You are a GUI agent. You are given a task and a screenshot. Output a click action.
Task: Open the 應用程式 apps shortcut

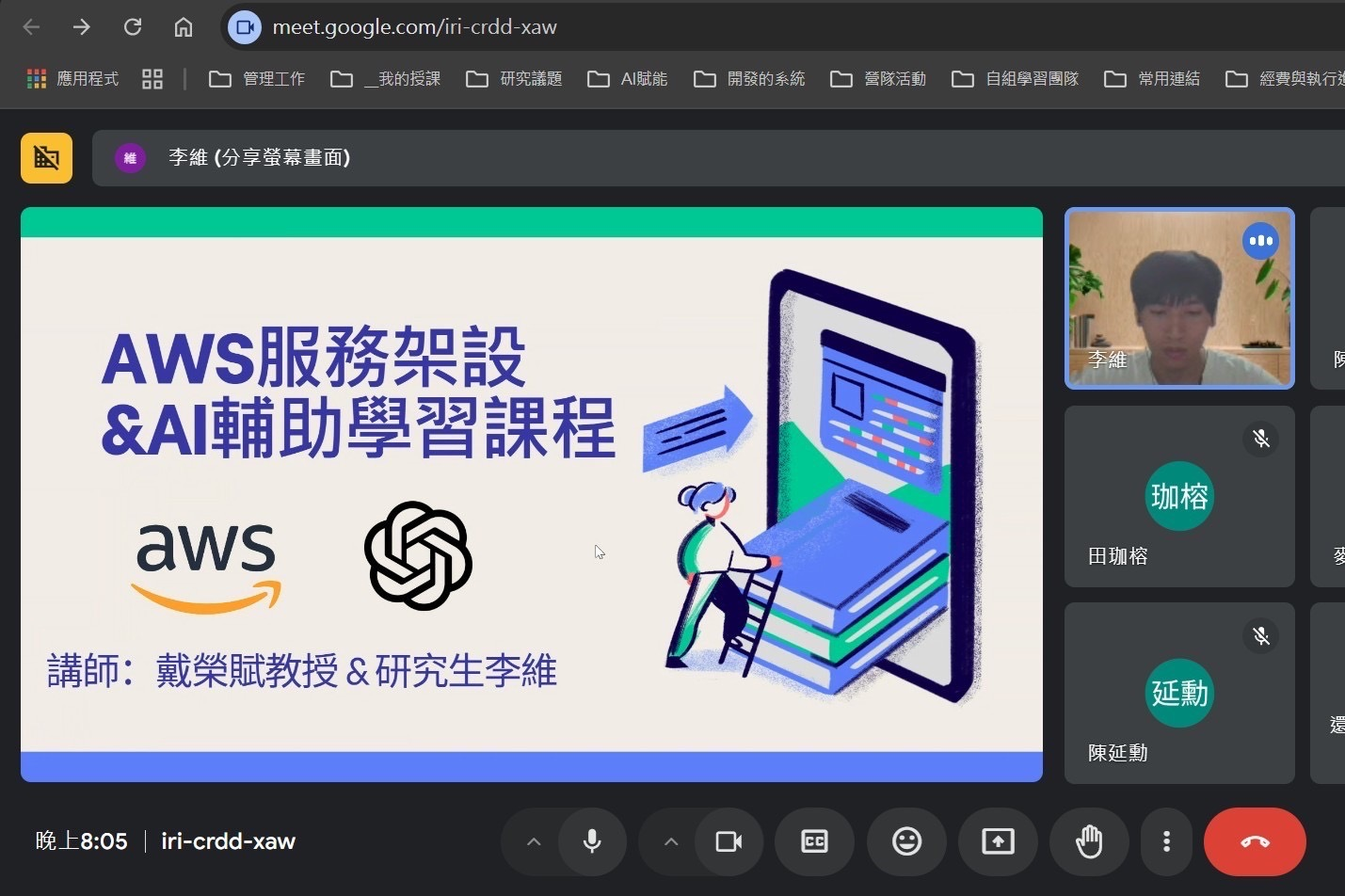click(72, 79)
